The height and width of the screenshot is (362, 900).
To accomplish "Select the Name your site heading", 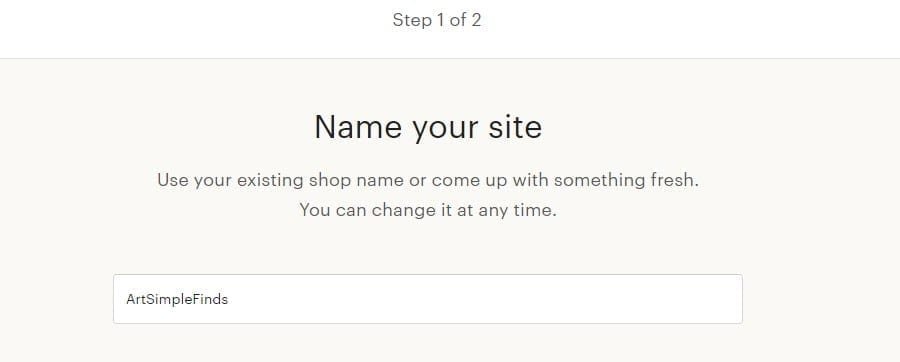I will pyautogui.click(x=428, y=127).
